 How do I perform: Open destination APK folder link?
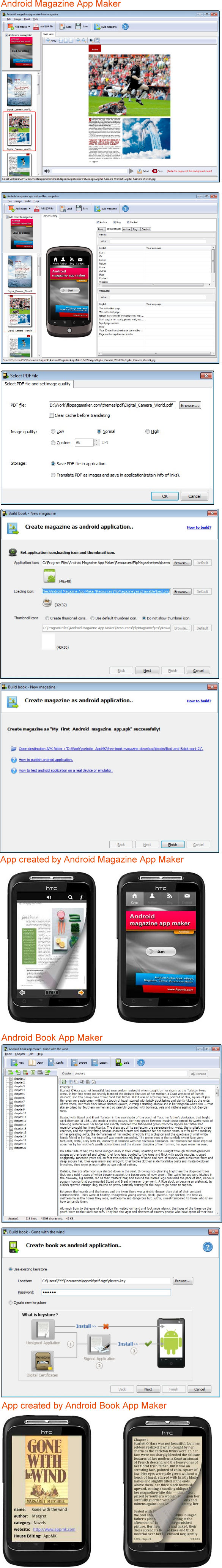[x=111, y=749]
